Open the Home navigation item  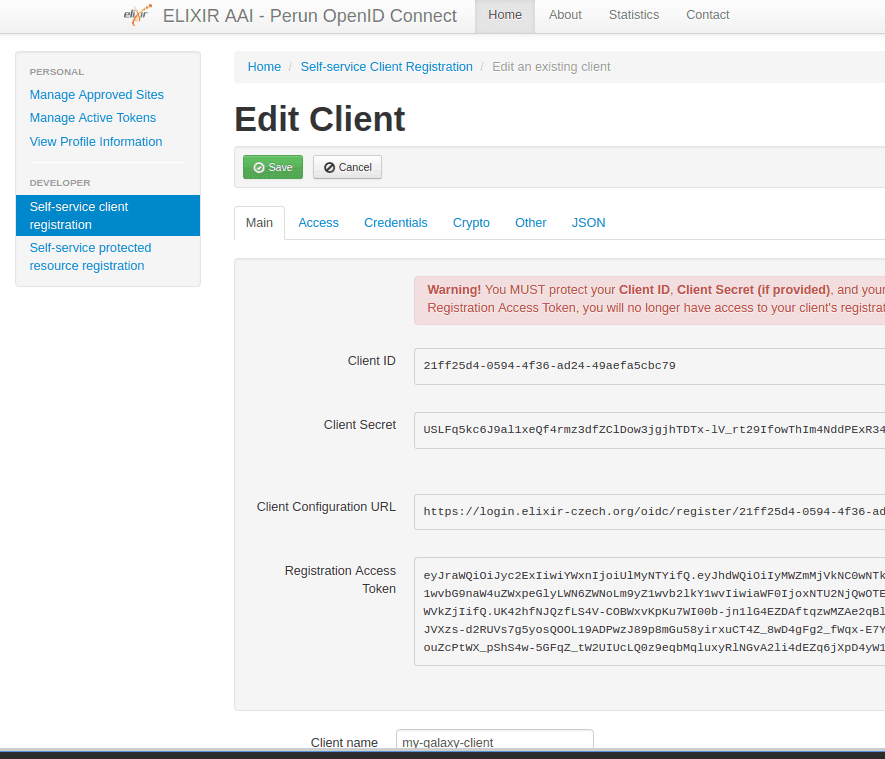pyautogui.click(x=505, y=15)
